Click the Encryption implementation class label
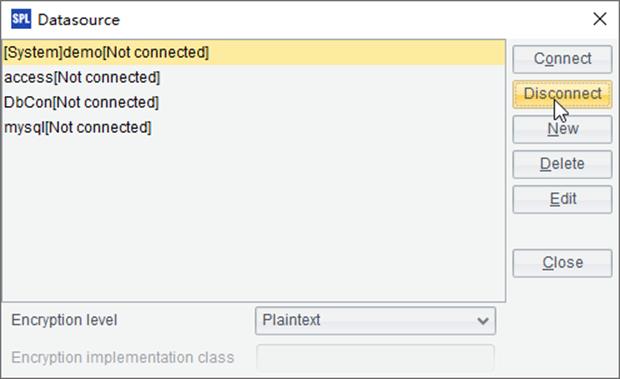 point(123,358)
